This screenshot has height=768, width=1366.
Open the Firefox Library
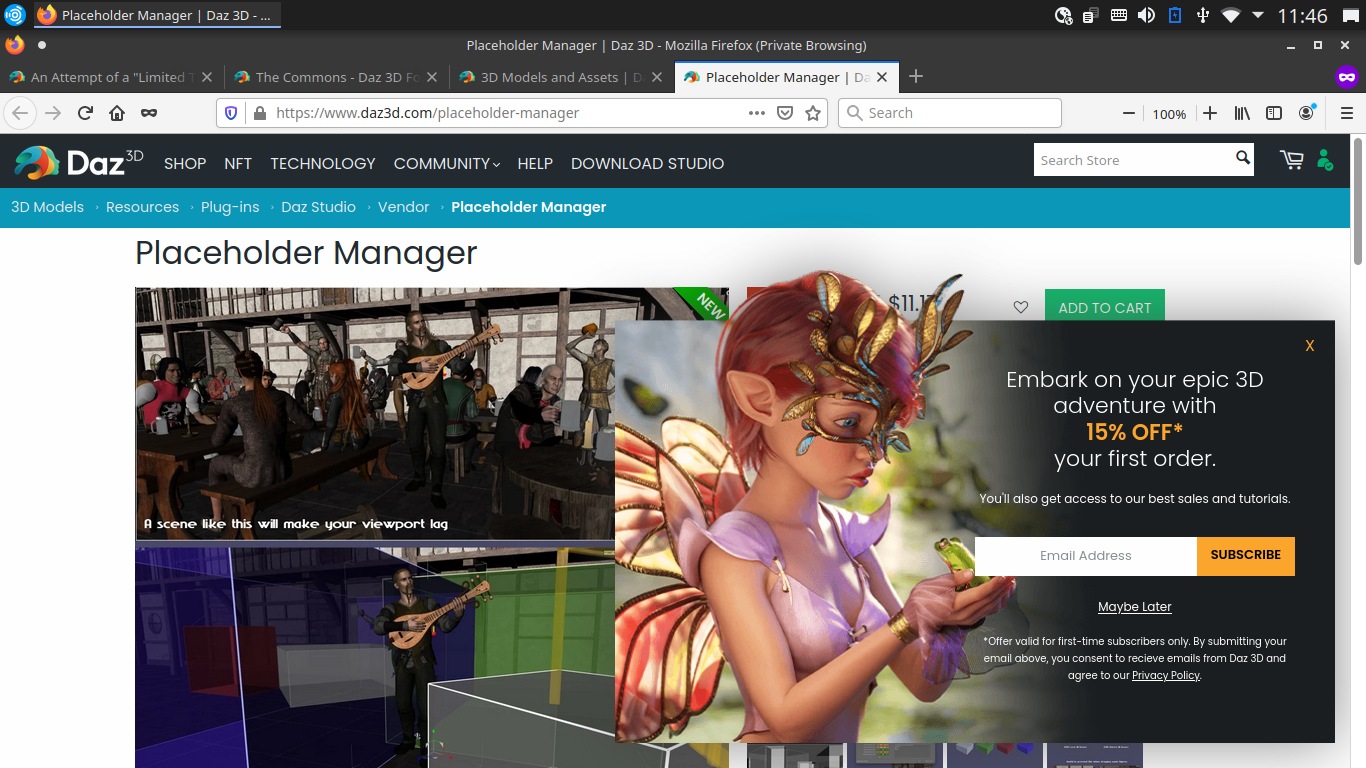click(1242, 113)
